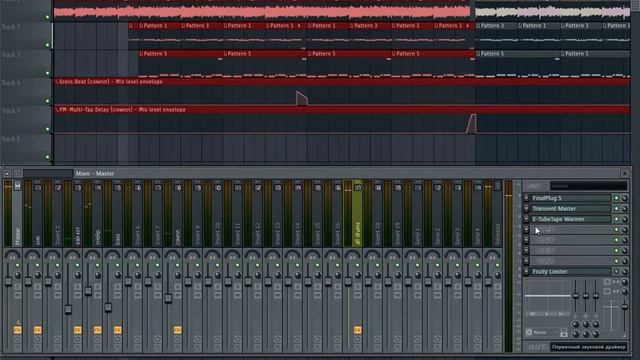Open the OUT audio driver output selector
Image resolution: width=640 pixels, height=360 pixels.
tap(589, 347)
